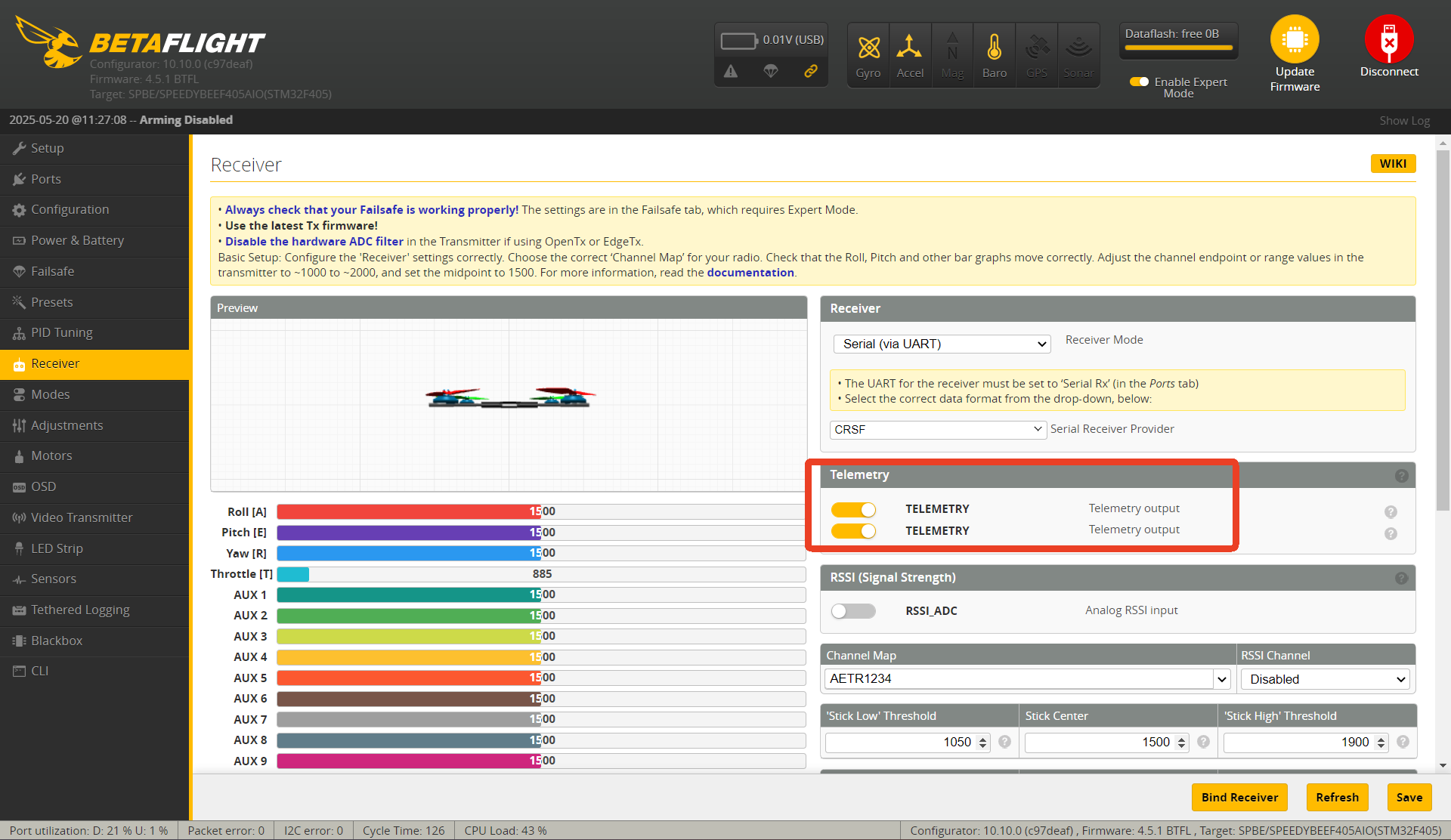Open the Power & Battery tab
Image resolution: width=1451 pixels, height=840 pixels.
pyautogui.click(x=94, y=241)
